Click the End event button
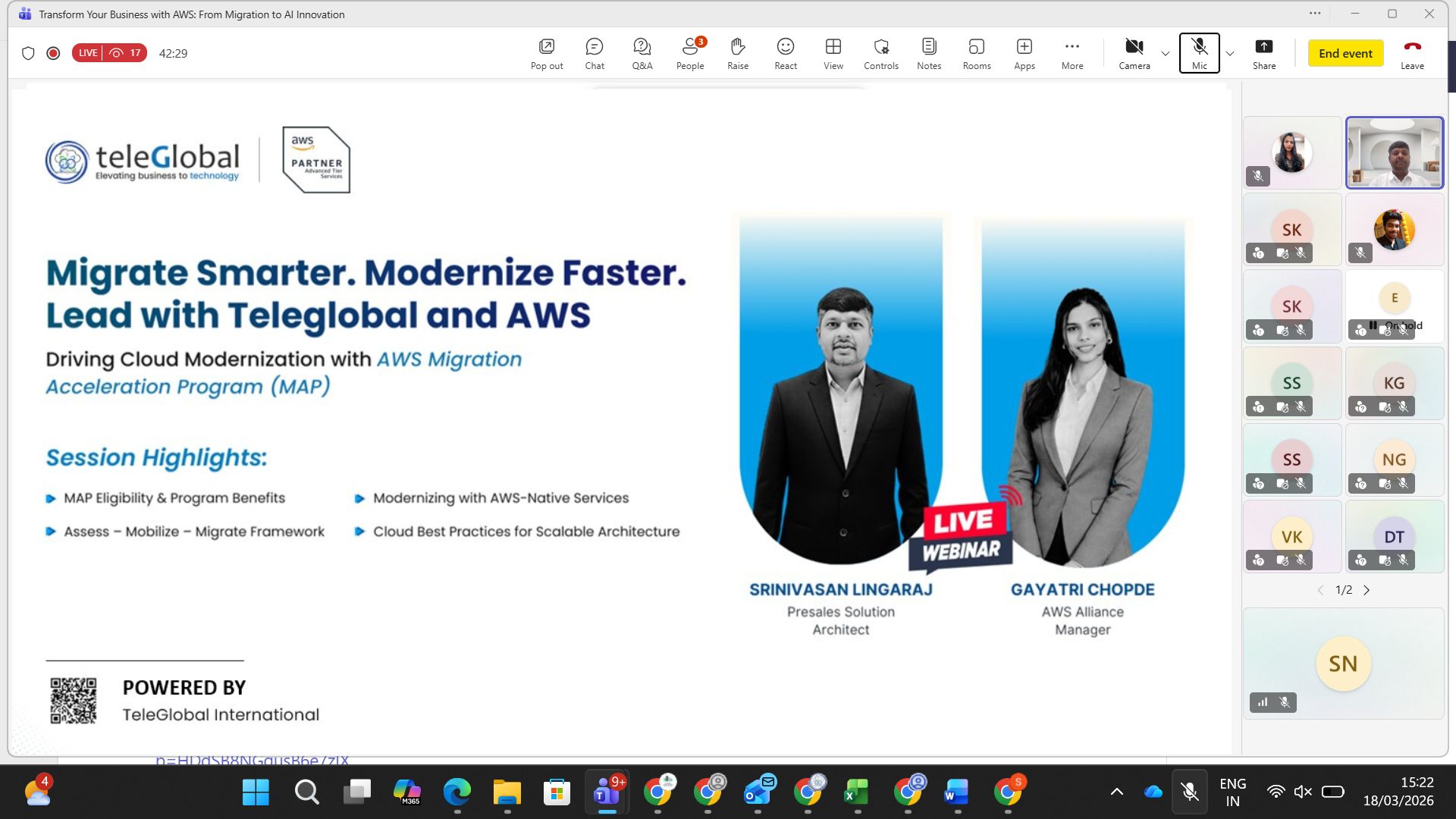 coord(1345,53)
